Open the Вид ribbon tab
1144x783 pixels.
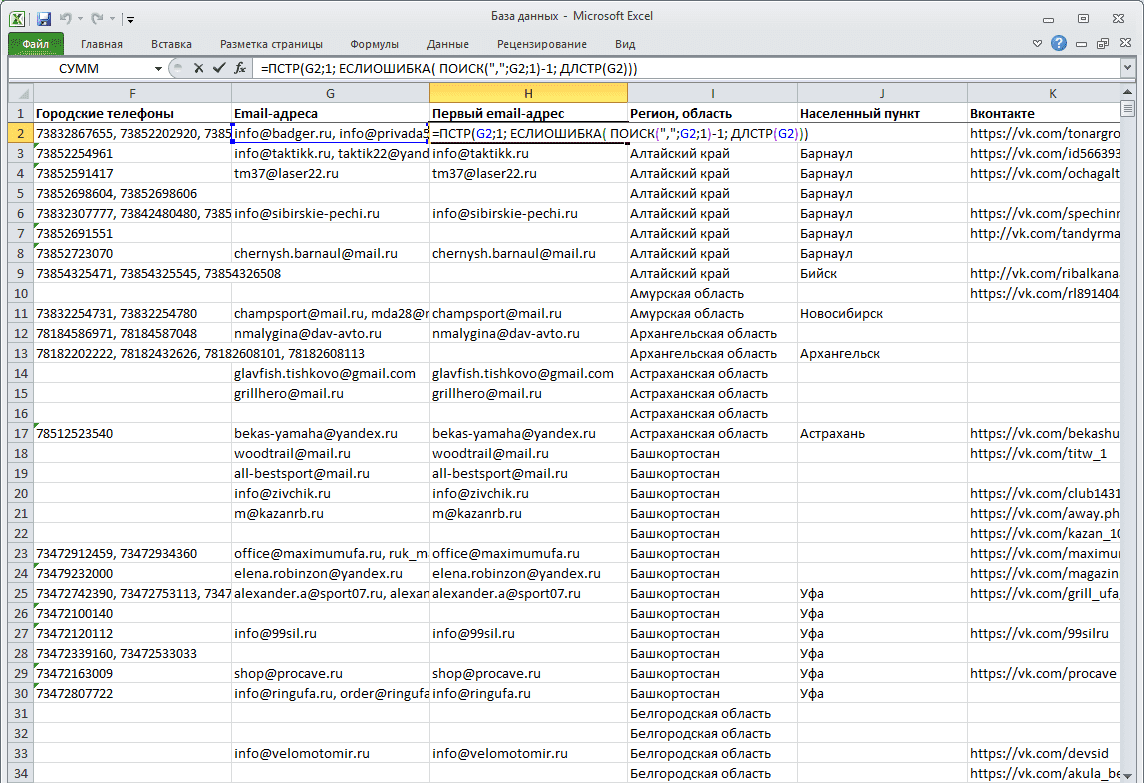click(625, 44)
